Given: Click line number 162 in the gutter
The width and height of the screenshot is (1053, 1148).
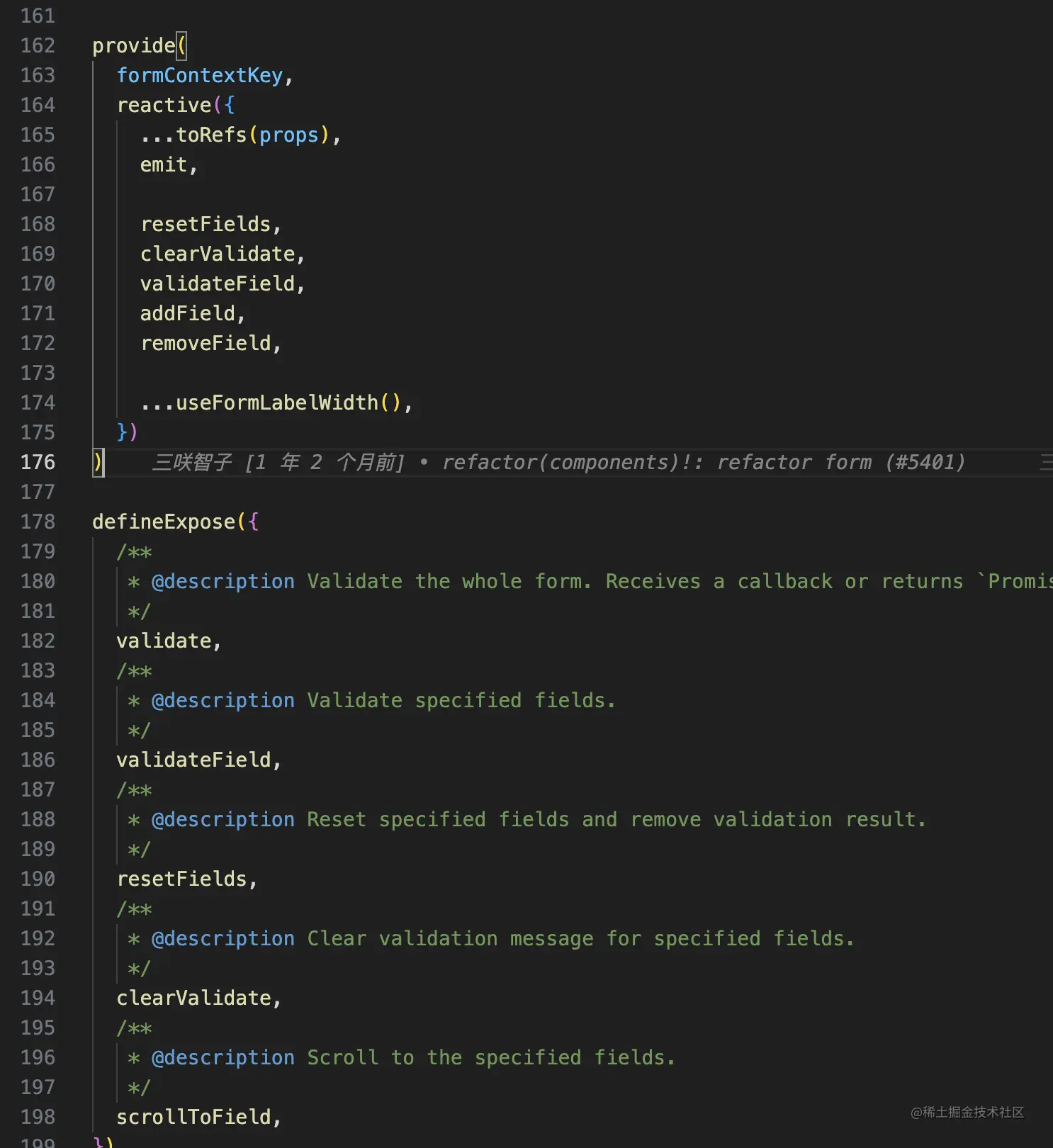Looking at the screenshot, I should click(38, 45).
